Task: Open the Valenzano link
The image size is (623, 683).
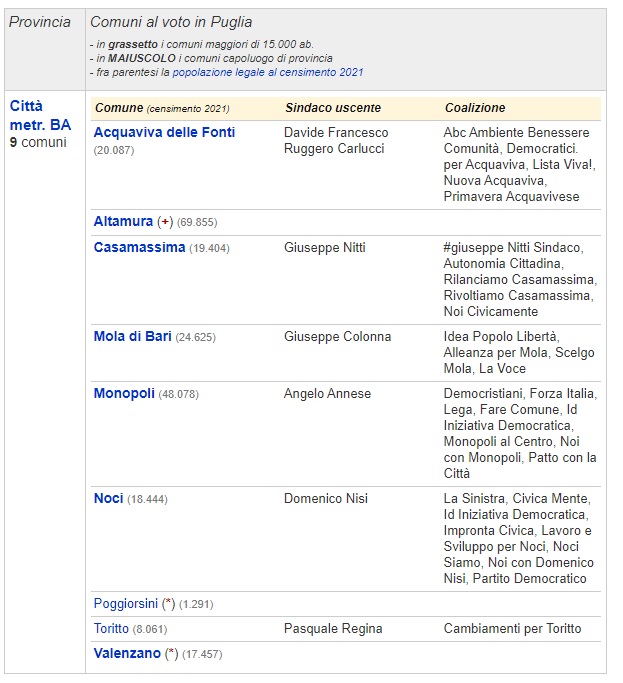Action: click(x=126, y=654)
